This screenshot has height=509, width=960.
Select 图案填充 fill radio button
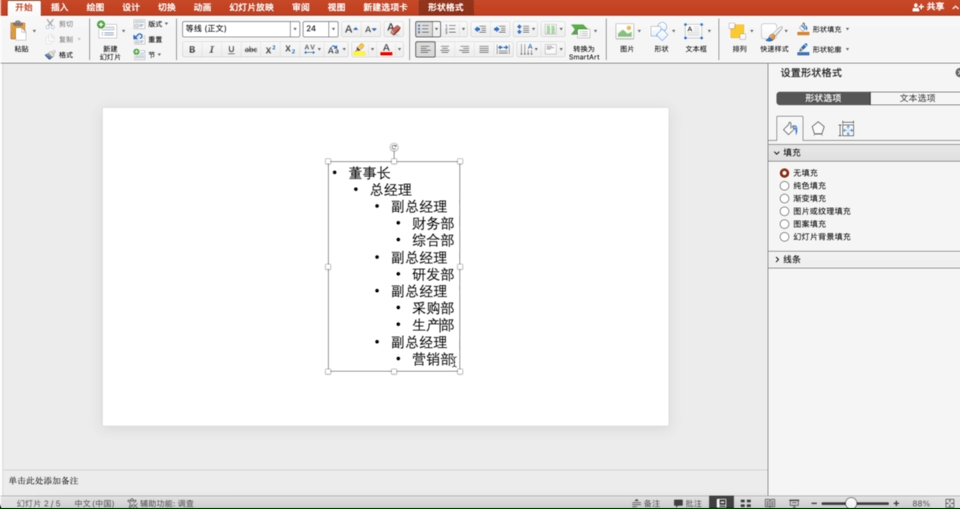(x=784, y=224)
